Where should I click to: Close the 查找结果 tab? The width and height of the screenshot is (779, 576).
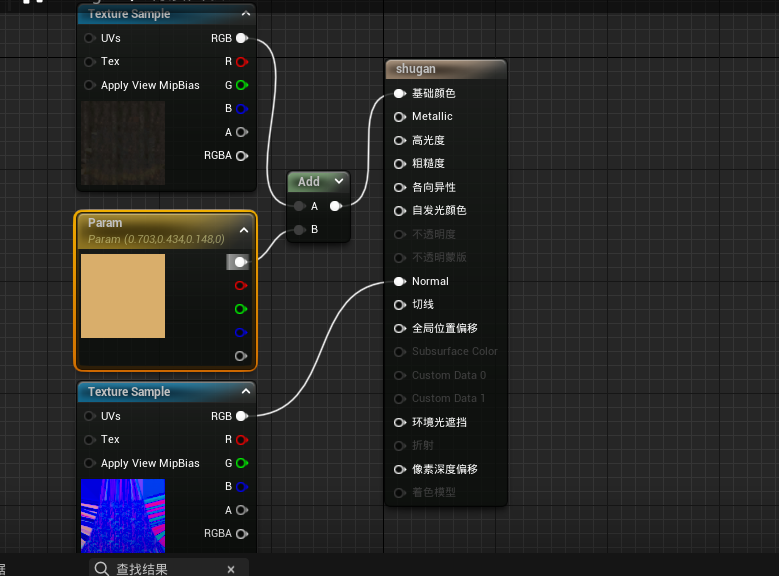point(231,570)
